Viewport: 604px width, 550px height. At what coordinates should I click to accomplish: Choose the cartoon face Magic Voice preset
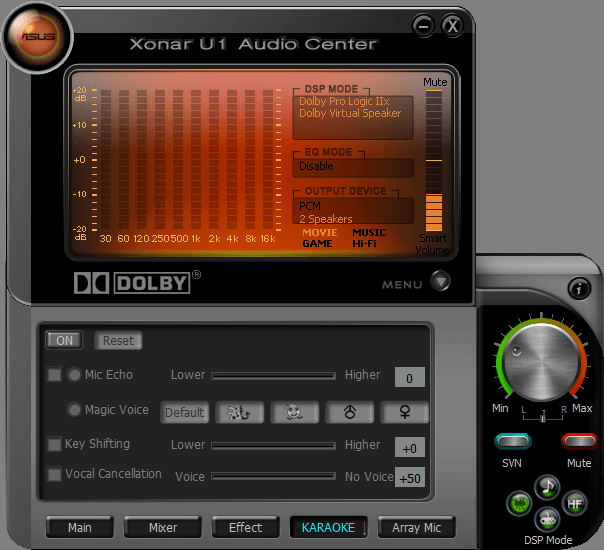click(294, 412)
